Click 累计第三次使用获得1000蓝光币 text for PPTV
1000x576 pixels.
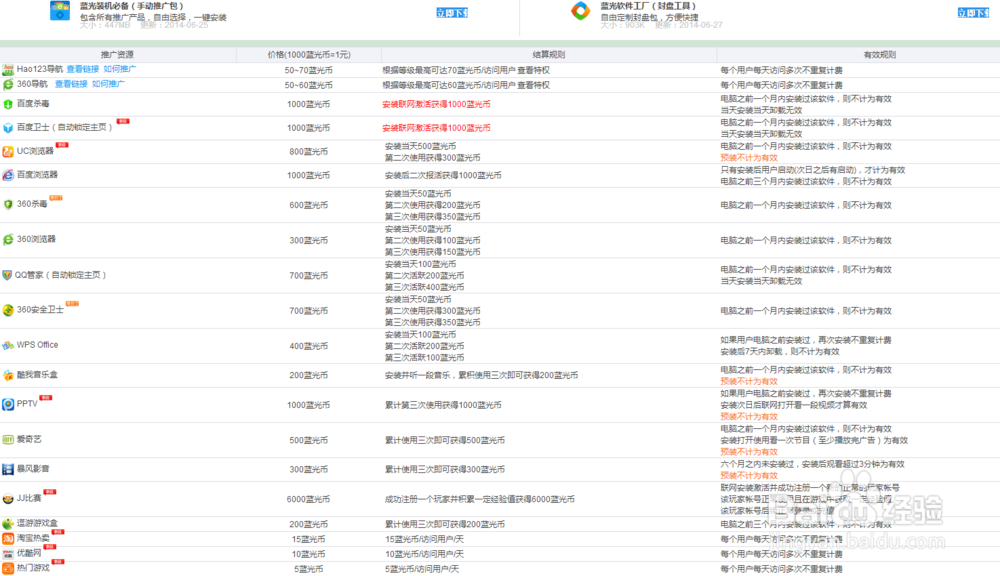click(443, 405)
